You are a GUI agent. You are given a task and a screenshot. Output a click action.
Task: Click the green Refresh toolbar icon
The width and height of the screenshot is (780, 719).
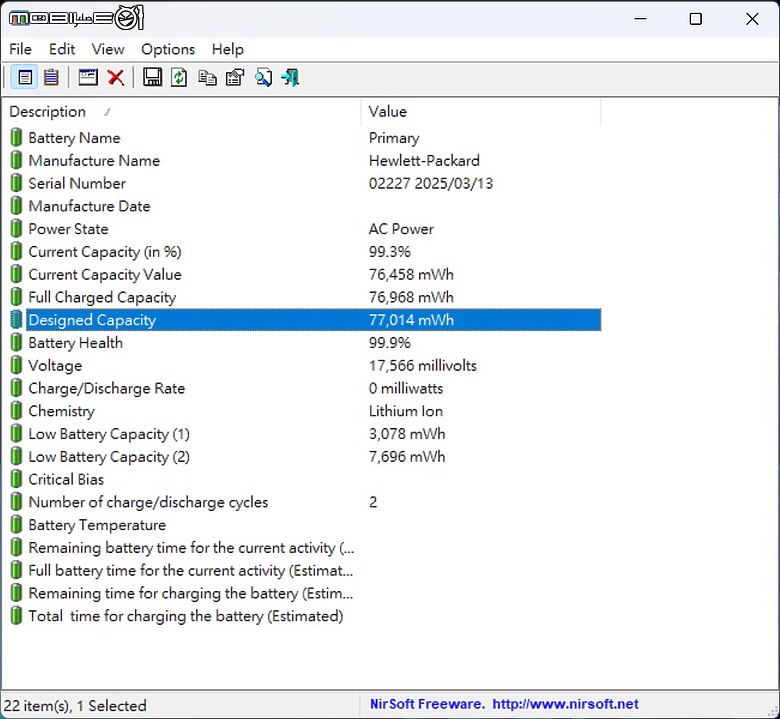(x=179, y=77)
